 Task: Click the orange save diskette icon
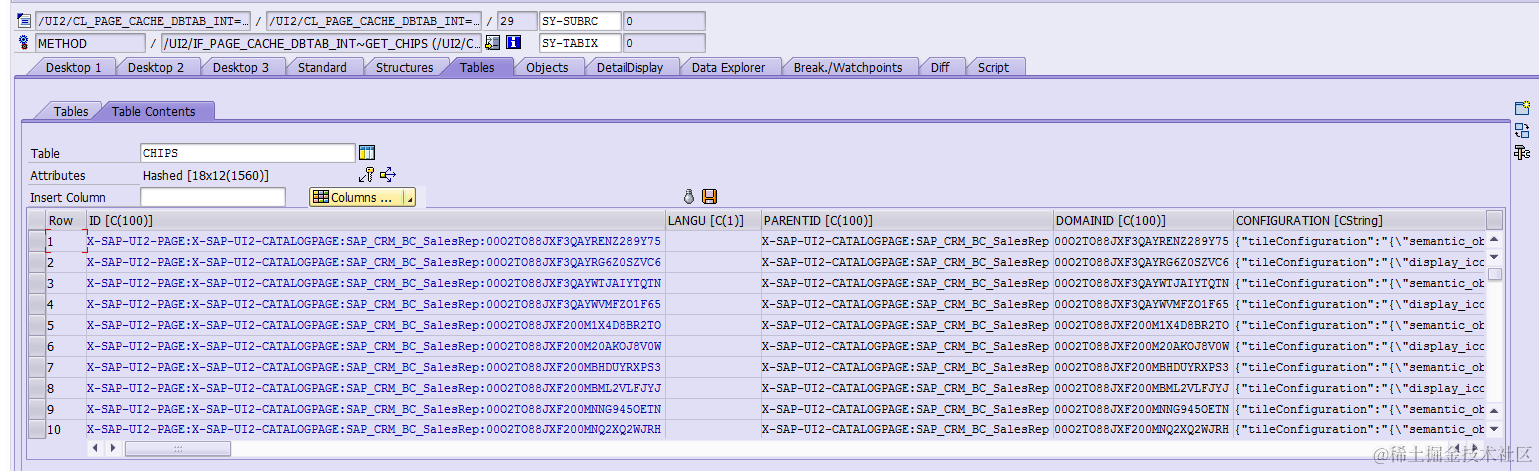[710, 197]
